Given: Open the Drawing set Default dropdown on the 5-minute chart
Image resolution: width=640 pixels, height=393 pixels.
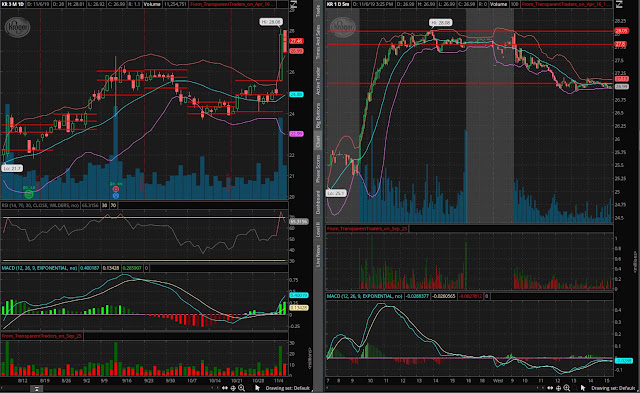Looking at the screenshot, I should pos(613,388).
